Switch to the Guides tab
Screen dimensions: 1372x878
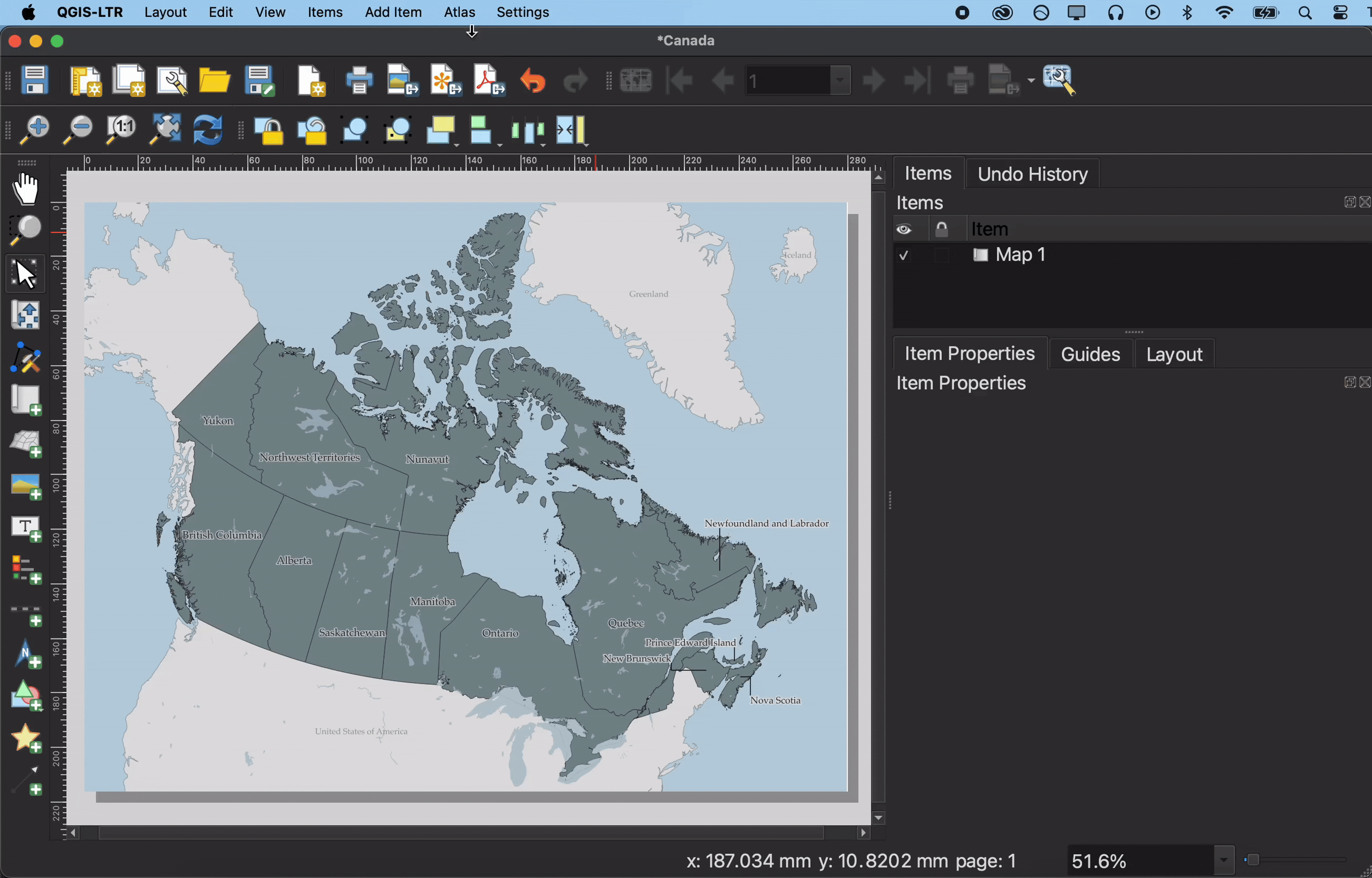click(1090, 354)
